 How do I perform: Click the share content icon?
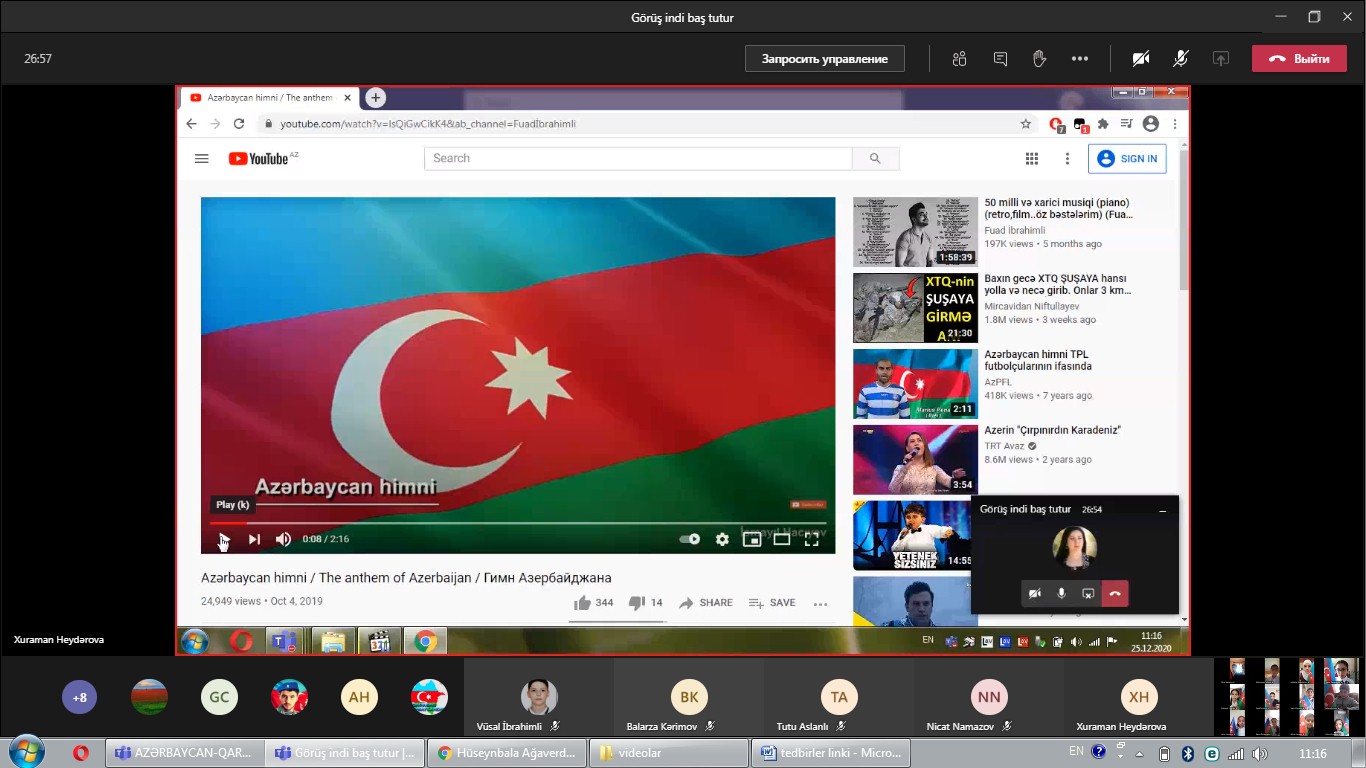tap(1221, 59)
